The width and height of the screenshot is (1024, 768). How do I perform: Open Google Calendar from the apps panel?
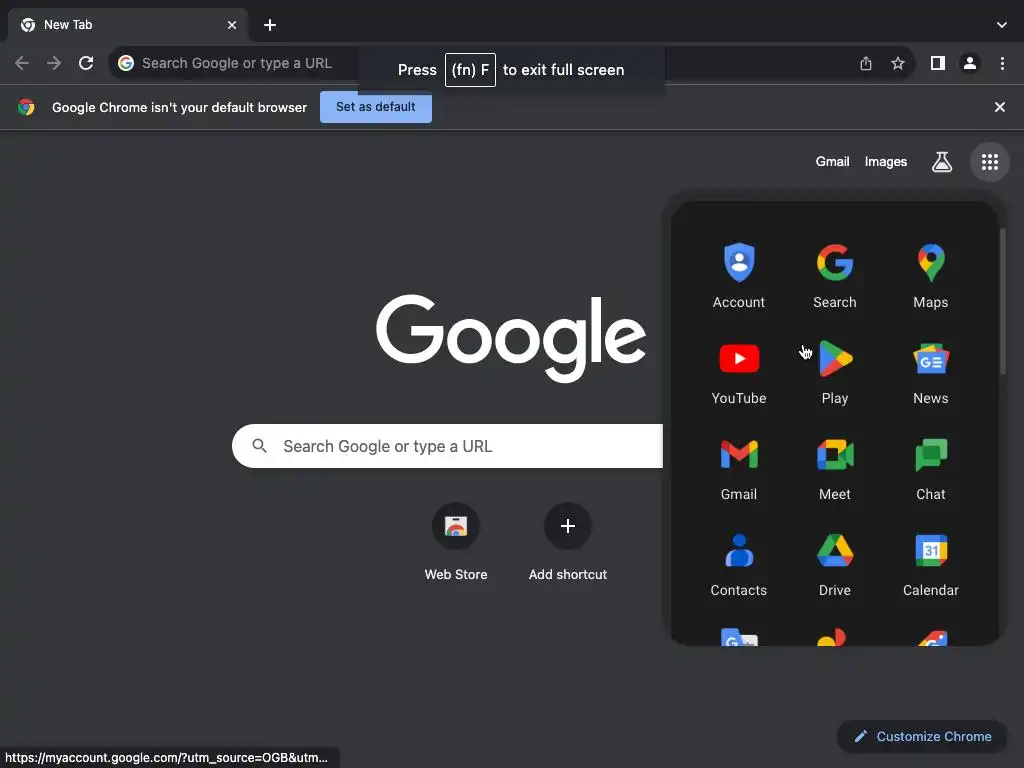(x=931, y=564)
